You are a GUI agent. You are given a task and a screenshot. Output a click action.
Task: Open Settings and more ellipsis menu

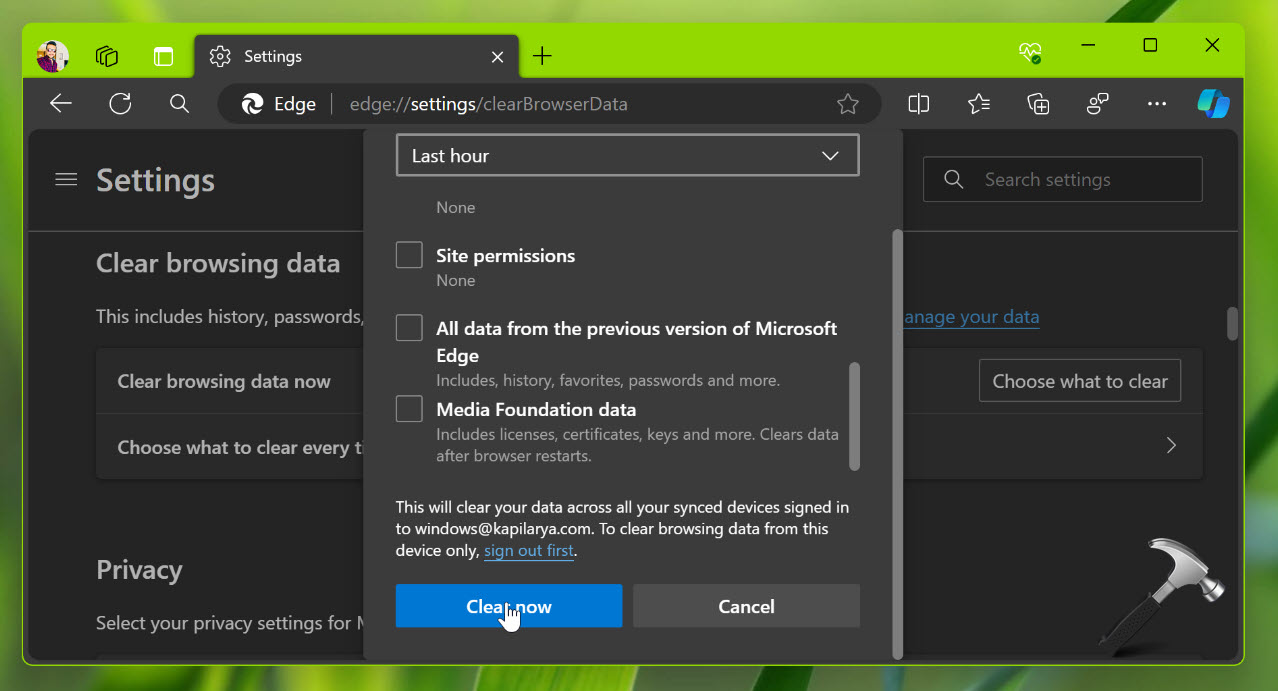coord(1156,104)
